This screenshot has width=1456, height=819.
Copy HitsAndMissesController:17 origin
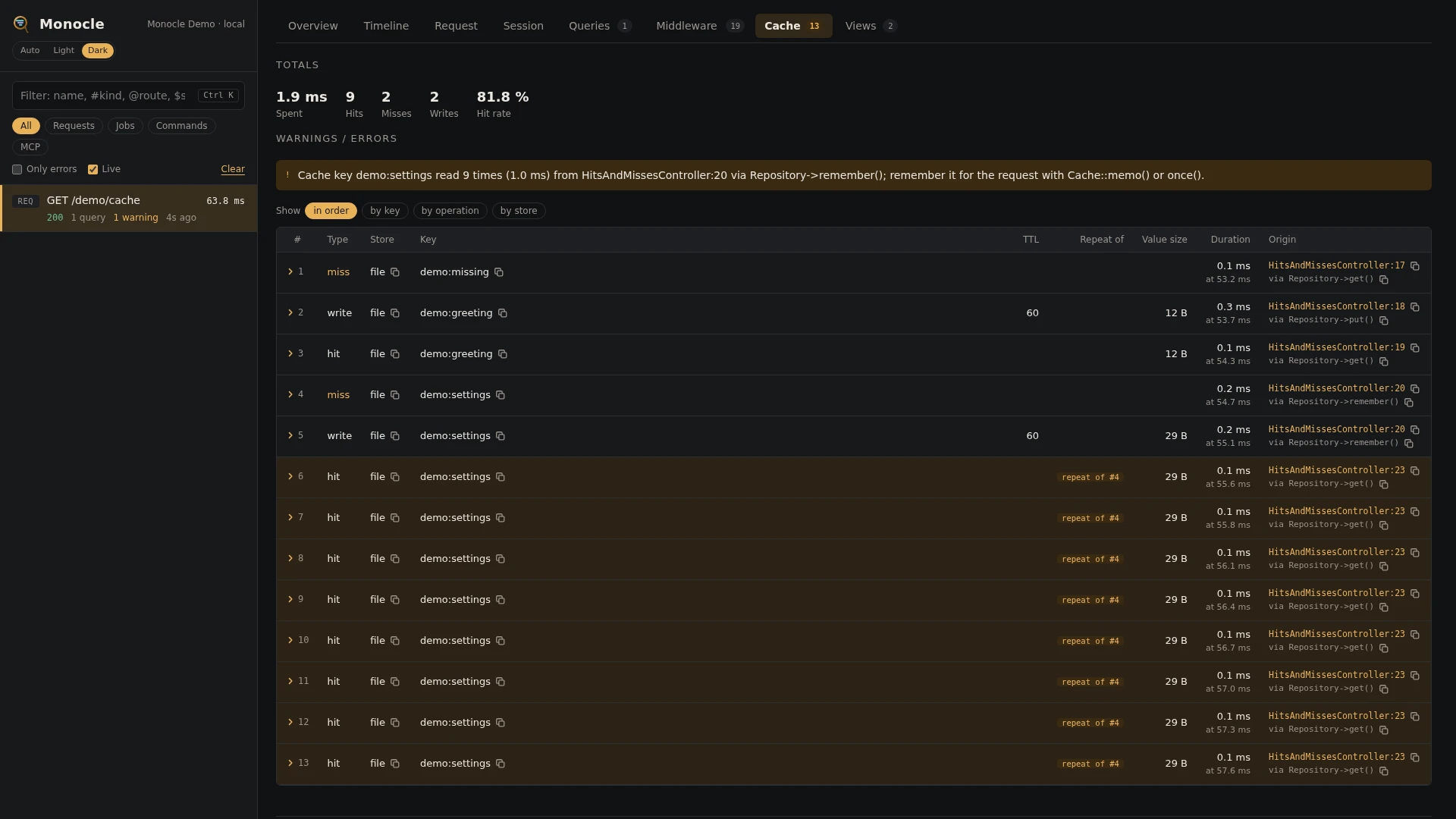[1415, 266]
